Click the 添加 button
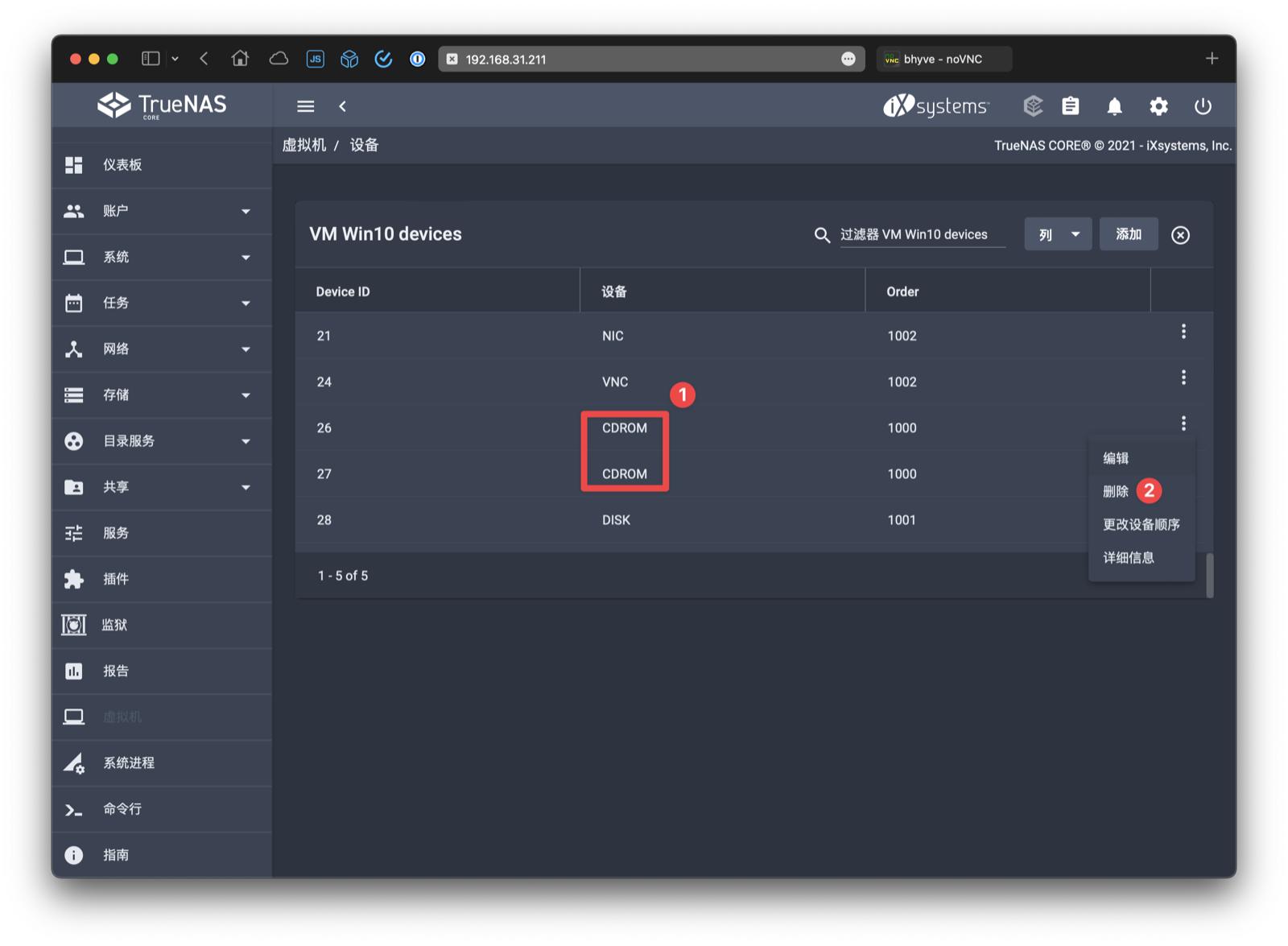The image size is (1288, 946). point(1128,234)
